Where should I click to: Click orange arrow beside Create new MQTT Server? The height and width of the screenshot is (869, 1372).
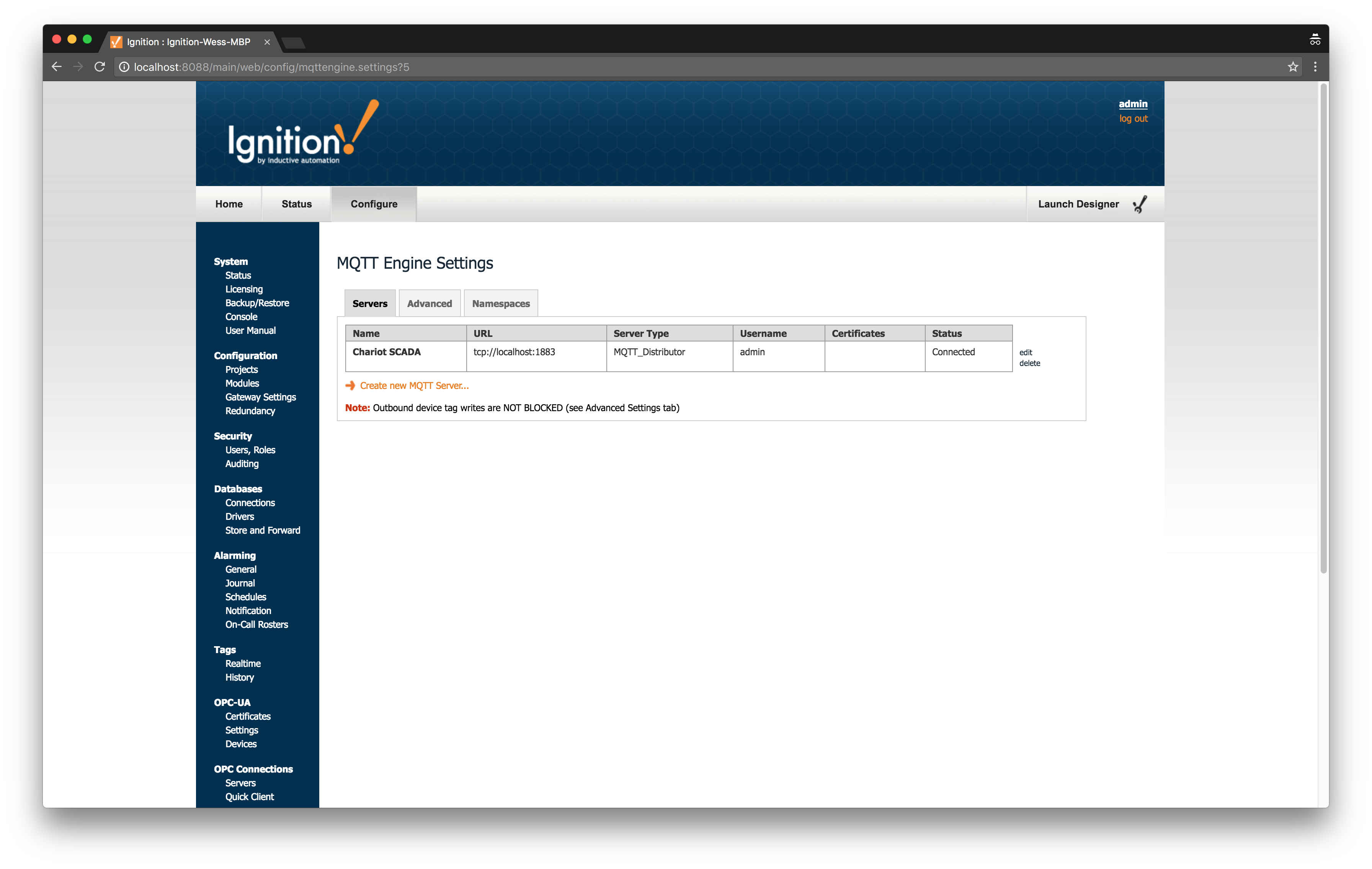click(x=350, y=386)
